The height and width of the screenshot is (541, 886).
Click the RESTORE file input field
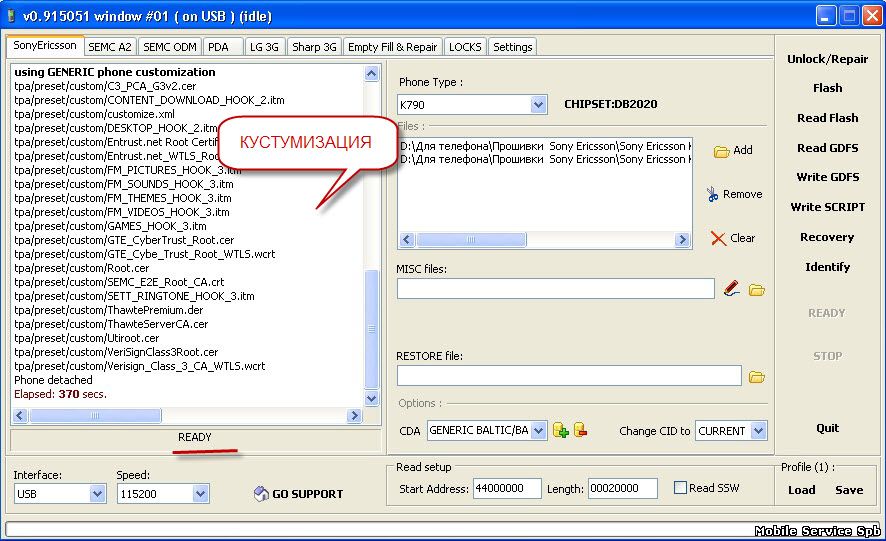pyautogui.click(x=569, y=376)
